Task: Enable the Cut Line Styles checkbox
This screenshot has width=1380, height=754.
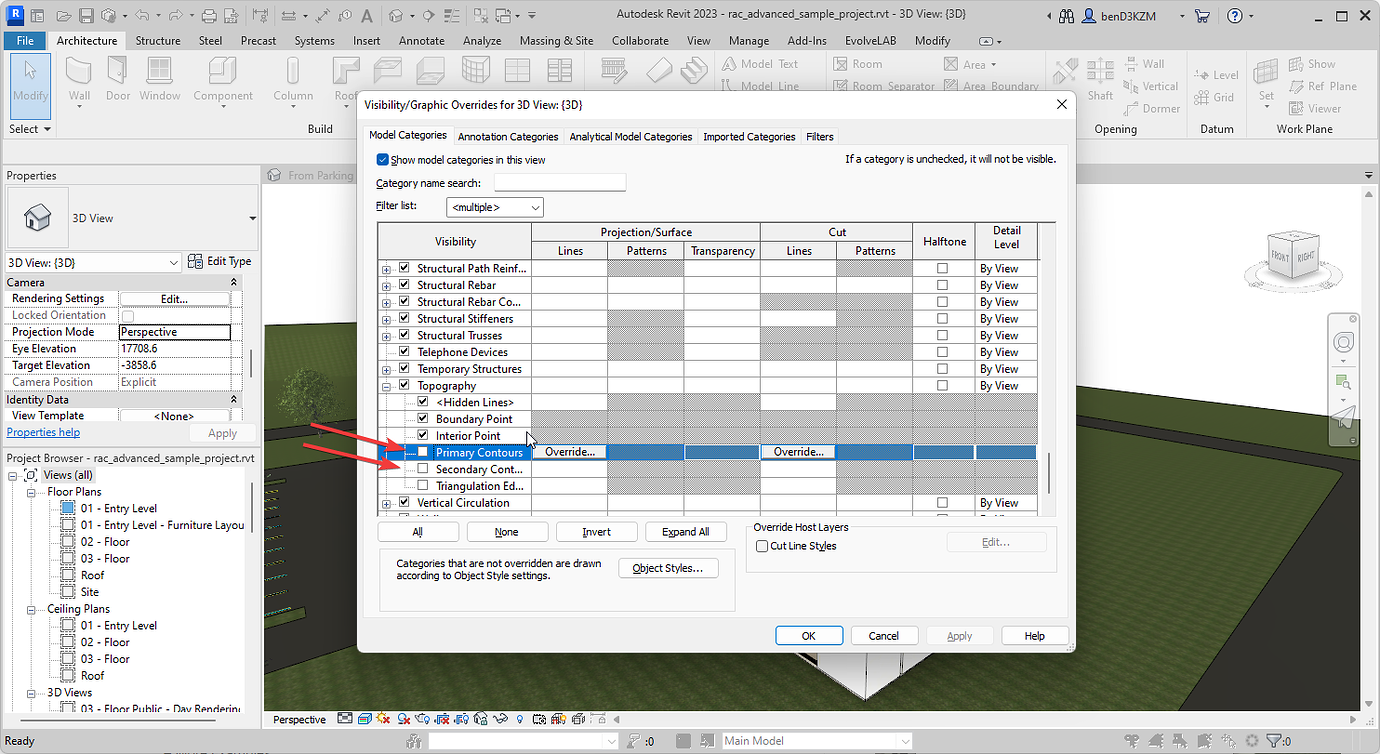Action: coord(762,546)
